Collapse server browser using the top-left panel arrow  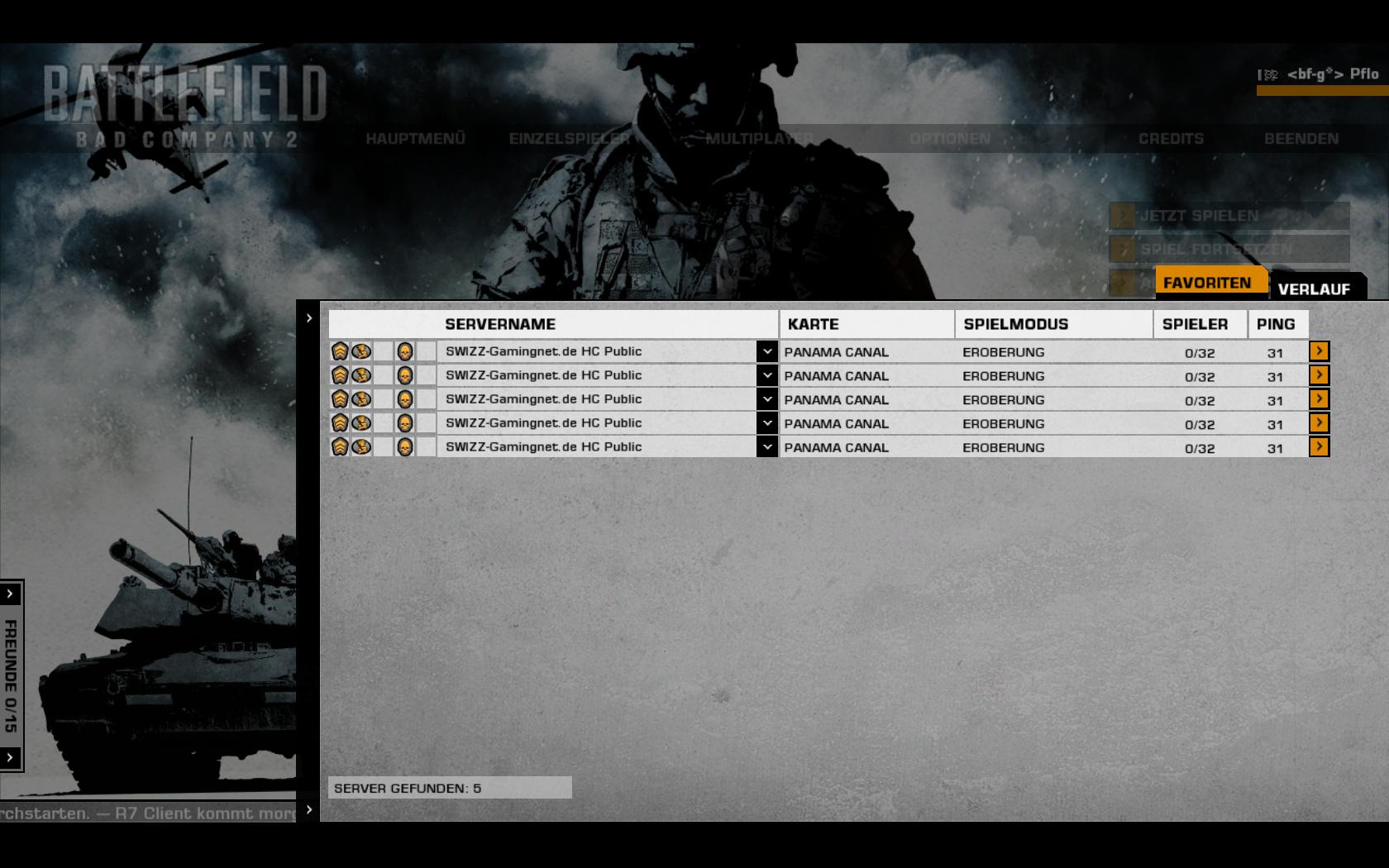click(x=309, y=318)
